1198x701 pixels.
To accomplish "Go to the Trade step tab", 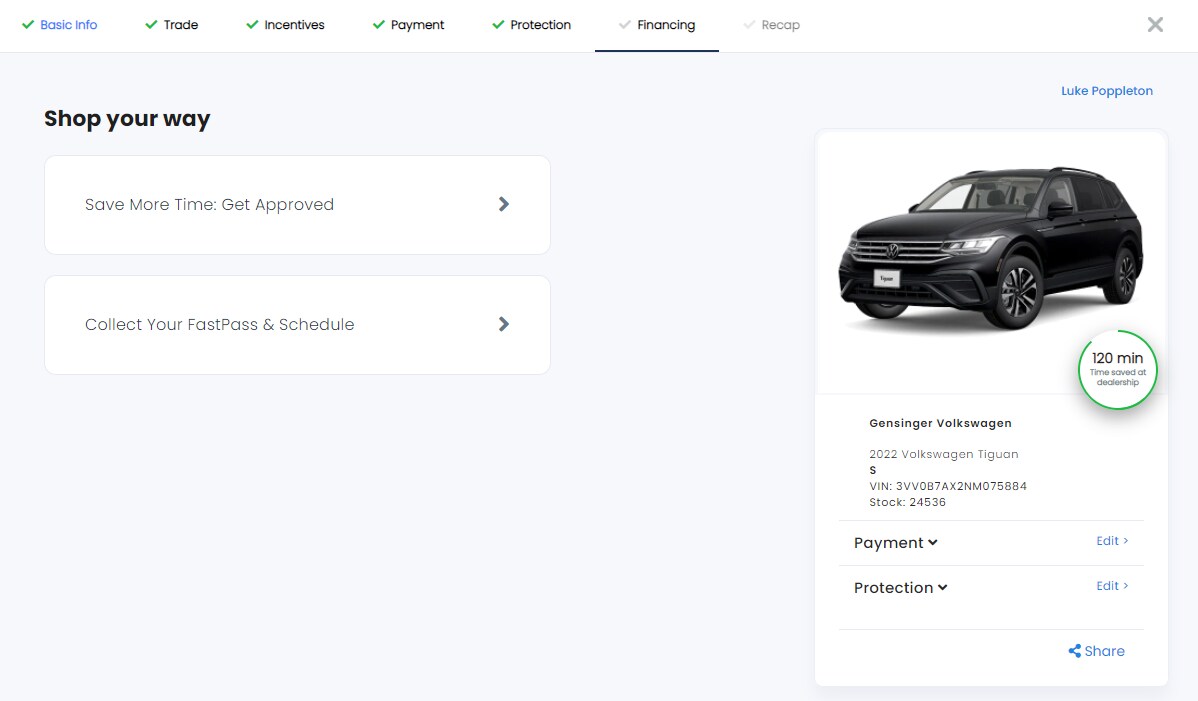I will [x=172, y=25].
